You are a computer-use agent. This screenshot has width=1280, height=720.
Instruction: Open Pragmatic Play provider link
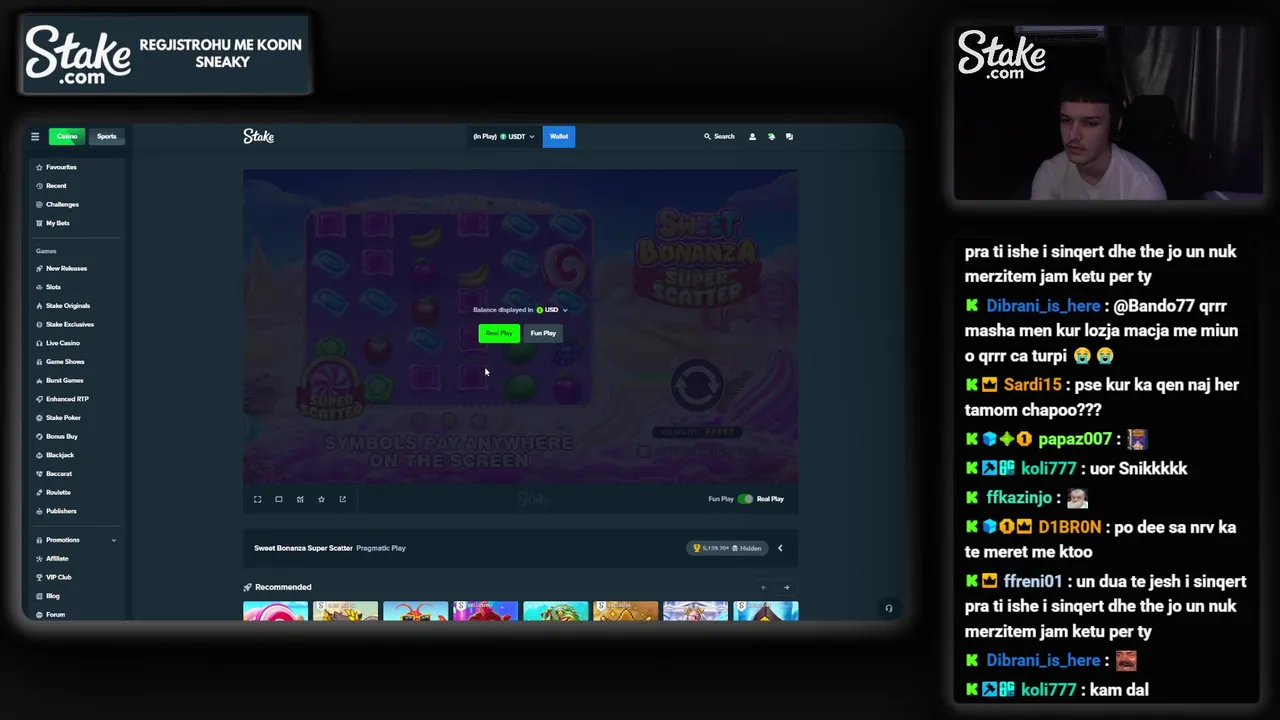[381, 548]
